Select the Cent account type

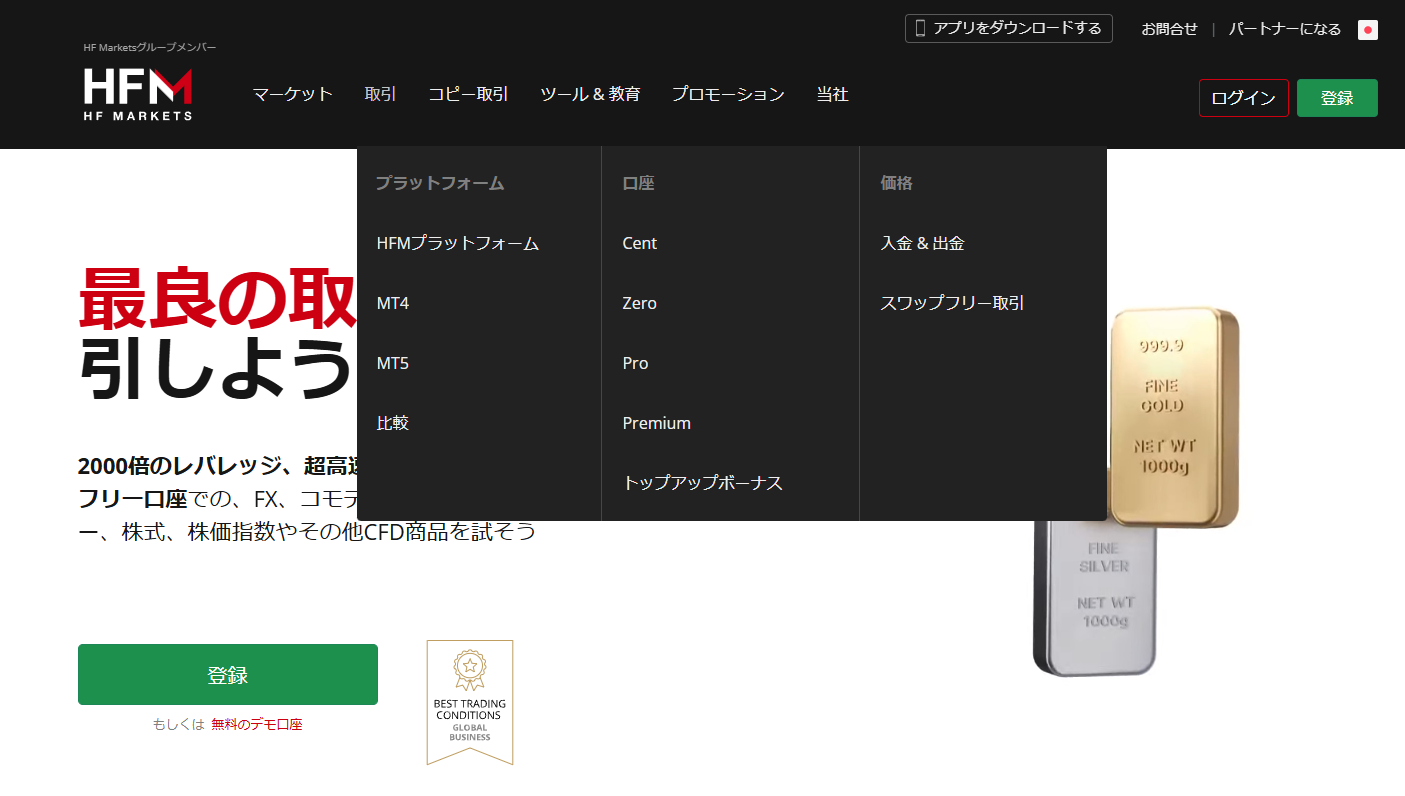640,243
